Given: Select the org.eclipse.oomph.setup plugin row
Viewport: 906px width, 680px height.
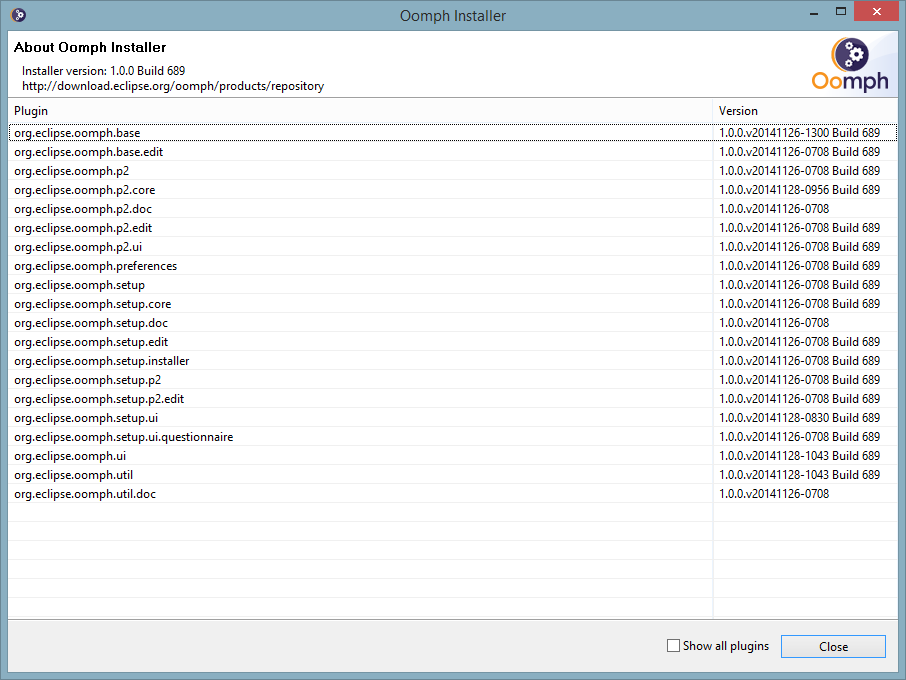Looking at the screenshot, I should point(453,285).
